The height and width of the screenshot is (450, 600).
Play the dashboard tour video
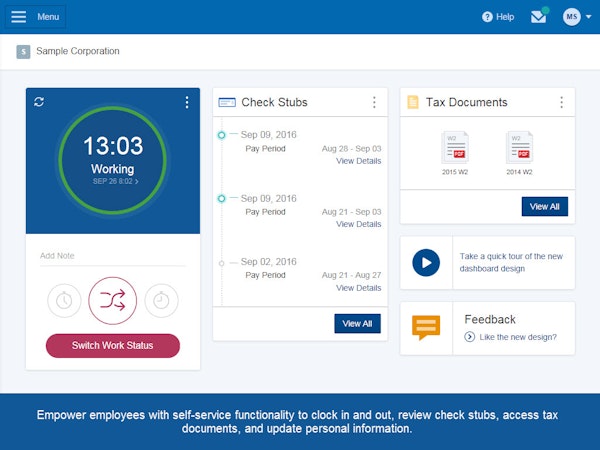(x=426, y=263)
